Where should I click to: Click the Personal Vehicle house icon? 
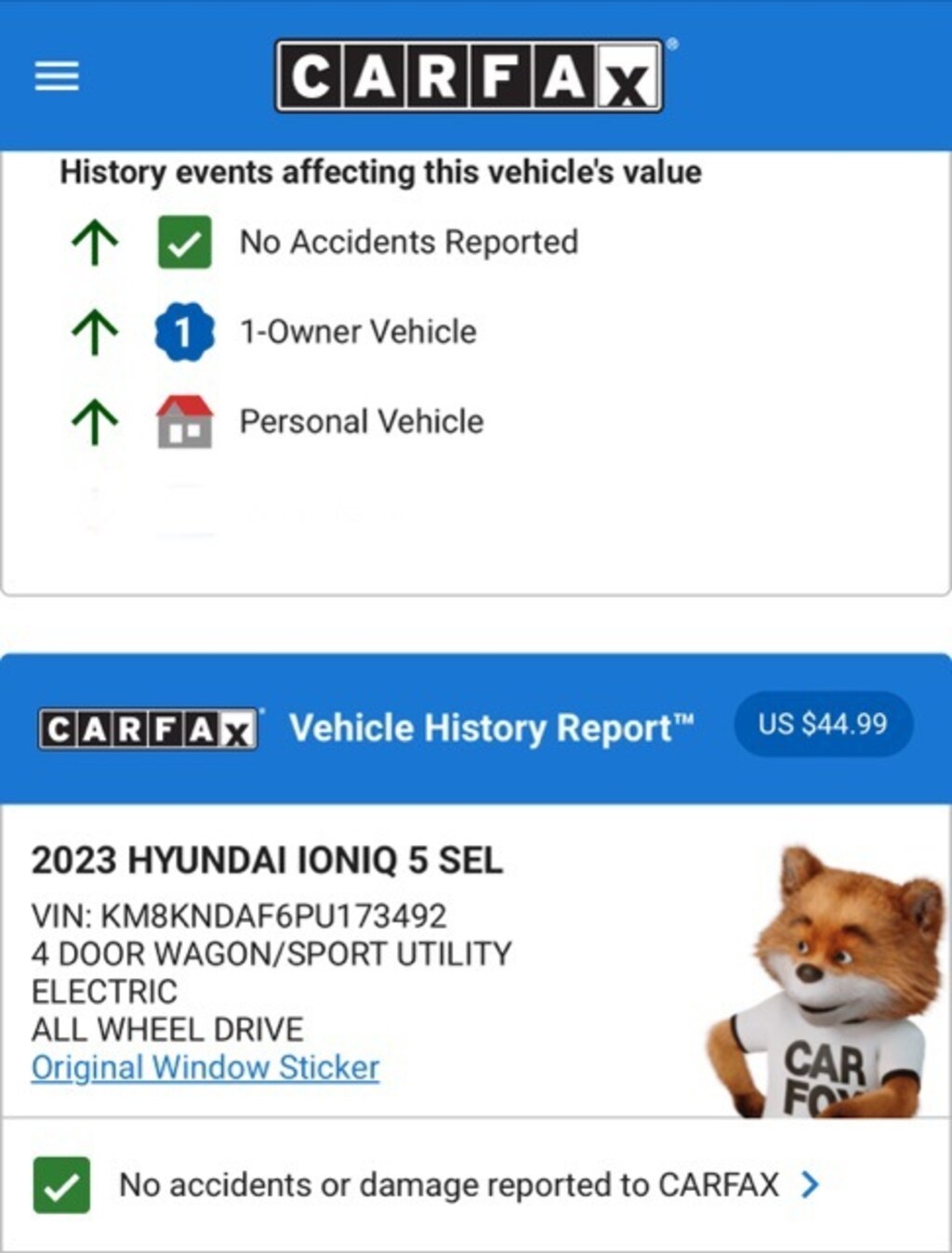click(184, 421)
